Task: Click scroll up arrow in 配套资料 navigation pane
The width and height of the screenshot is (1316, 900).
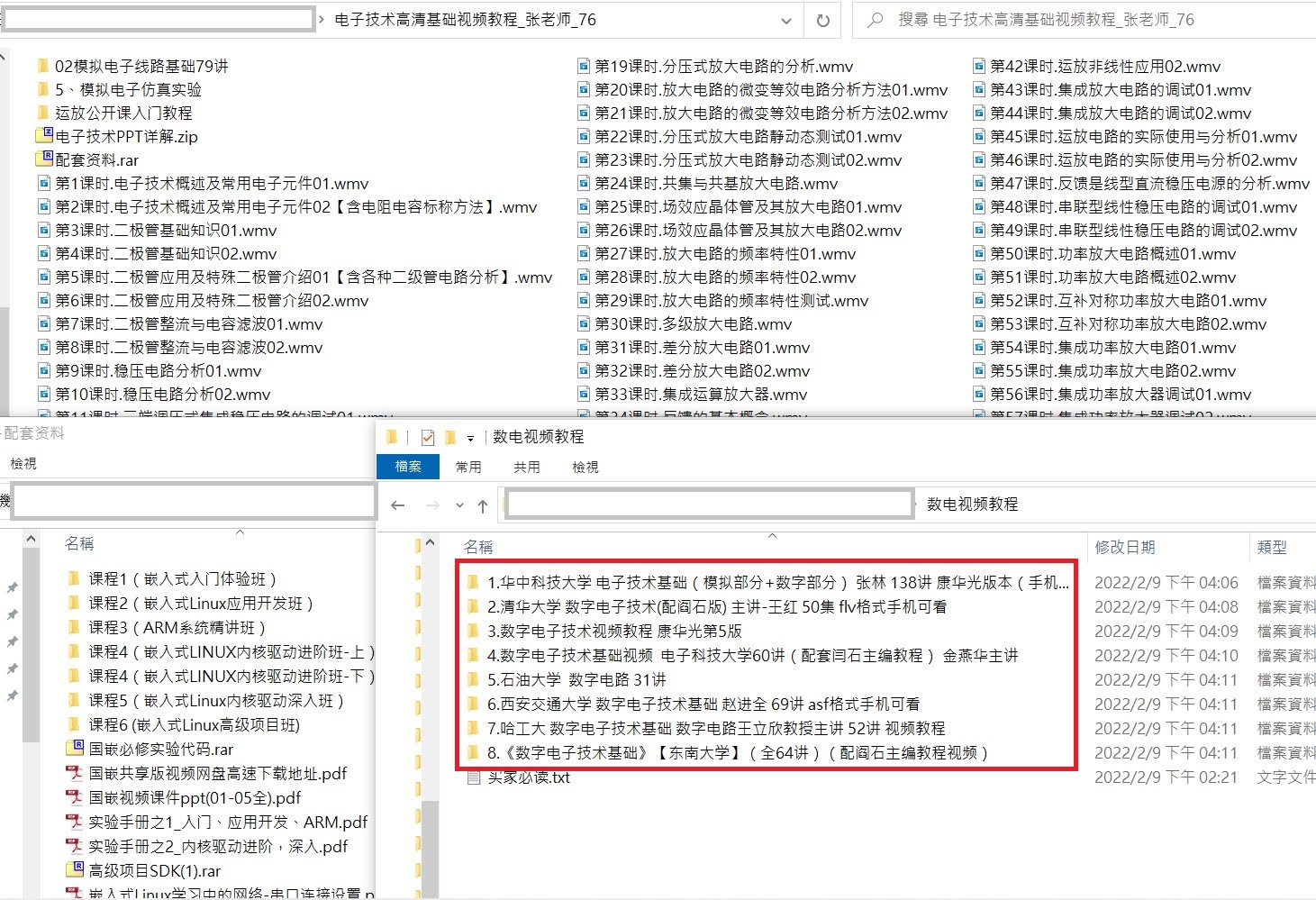Action: click(31, 539)
